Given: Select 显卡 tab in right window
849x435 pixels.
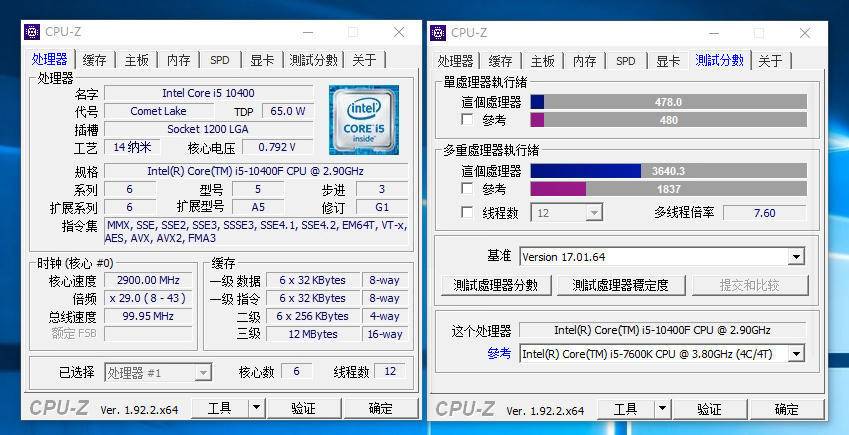Looking at the screenshot, I should click(668, 61).
